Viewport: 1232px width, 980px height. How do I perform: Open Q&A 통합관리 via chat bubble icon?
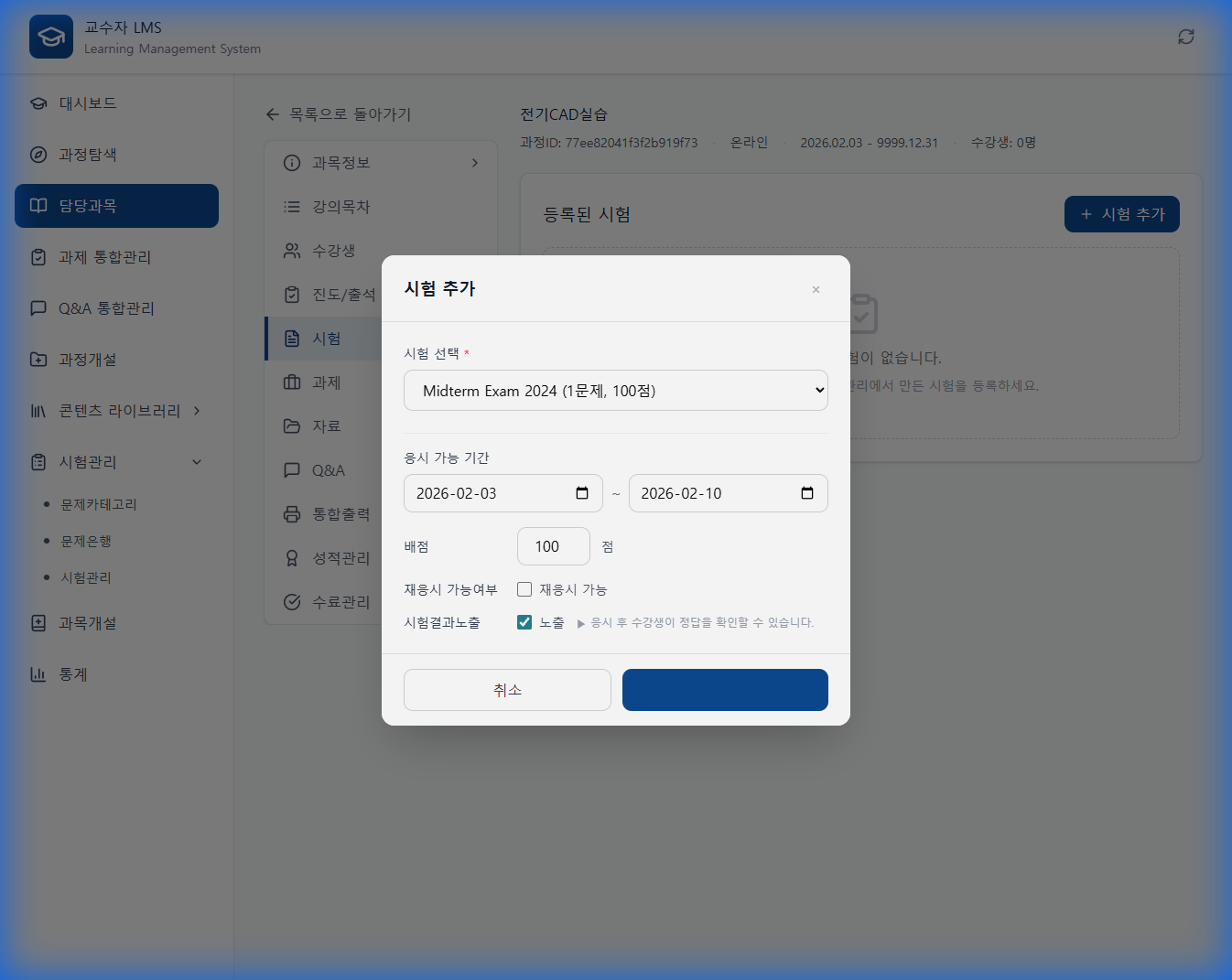(x=38, y=308)
